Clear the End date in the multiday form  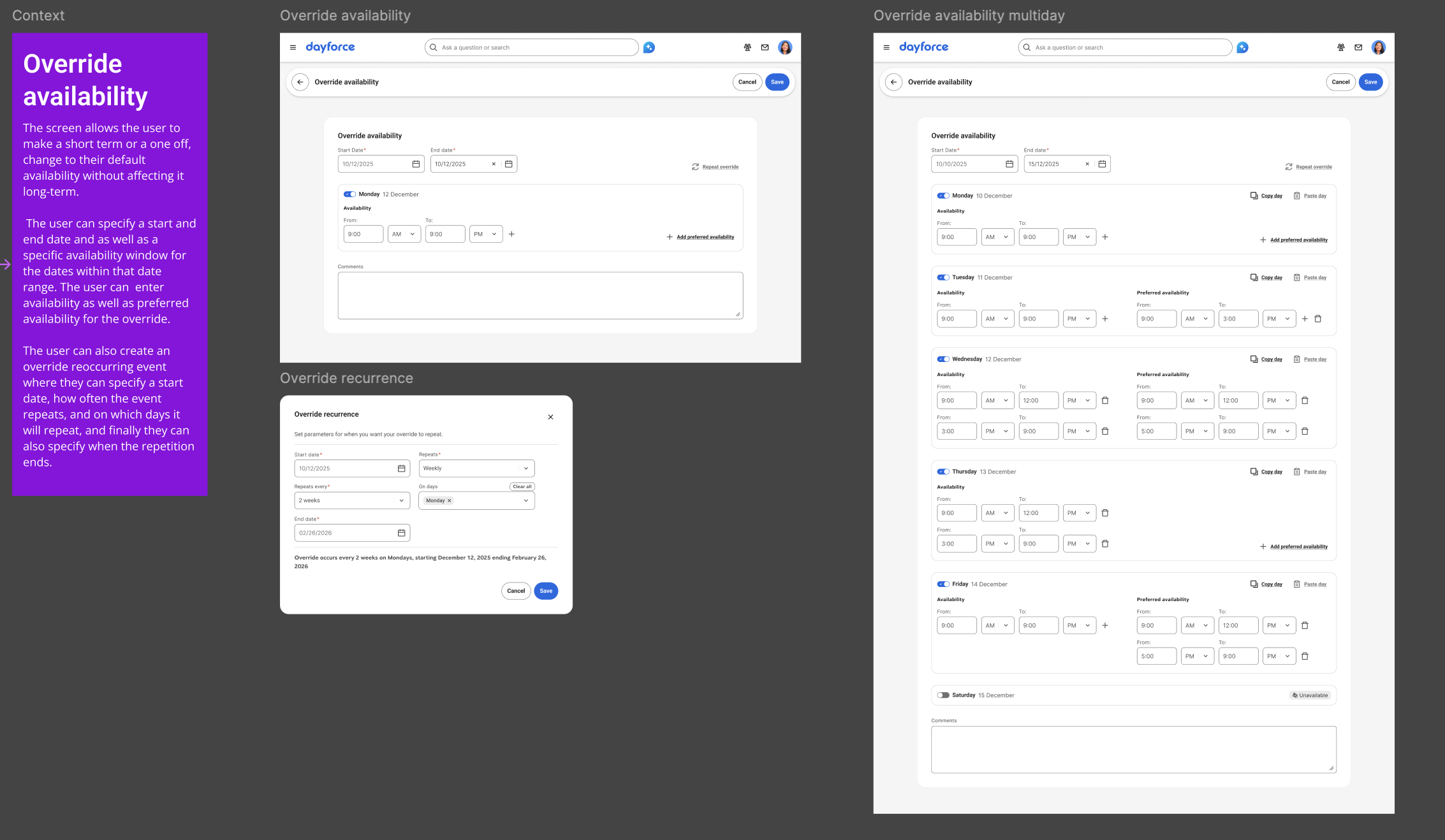pos(1087,164)
